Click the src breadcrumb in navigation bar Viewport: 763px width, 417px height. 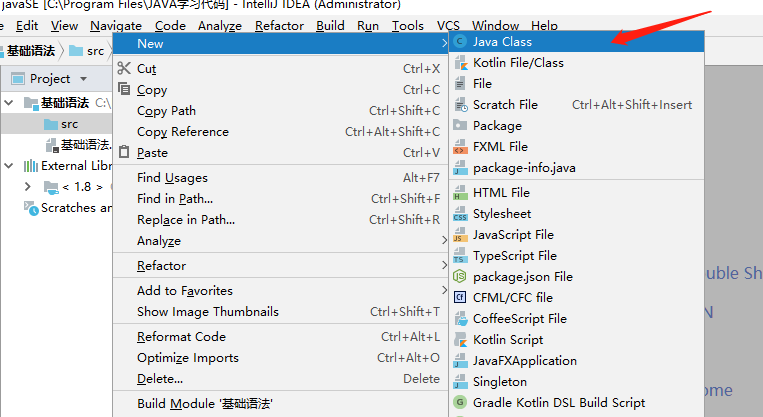coord(87,50)
